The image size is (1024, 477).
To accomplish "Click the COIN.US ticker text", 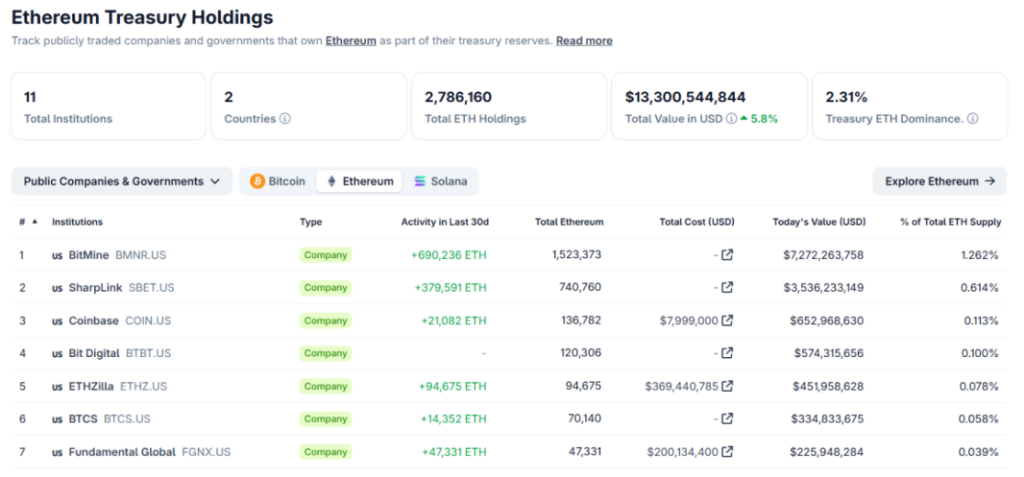I will point(148,320).
